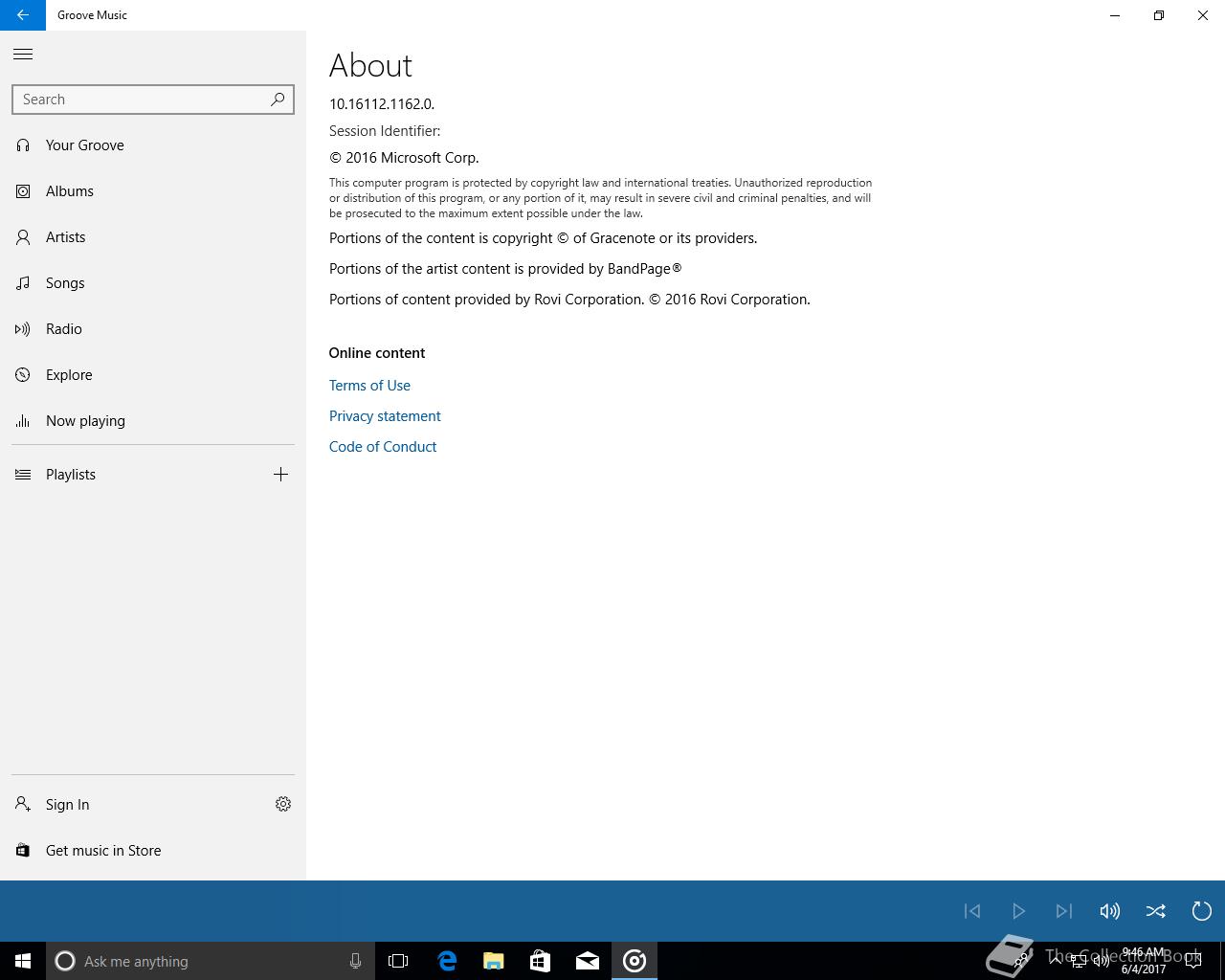Click Groove Music taskbar icon
Viewport: 1225px width, 980px height.
coord(634,961)
